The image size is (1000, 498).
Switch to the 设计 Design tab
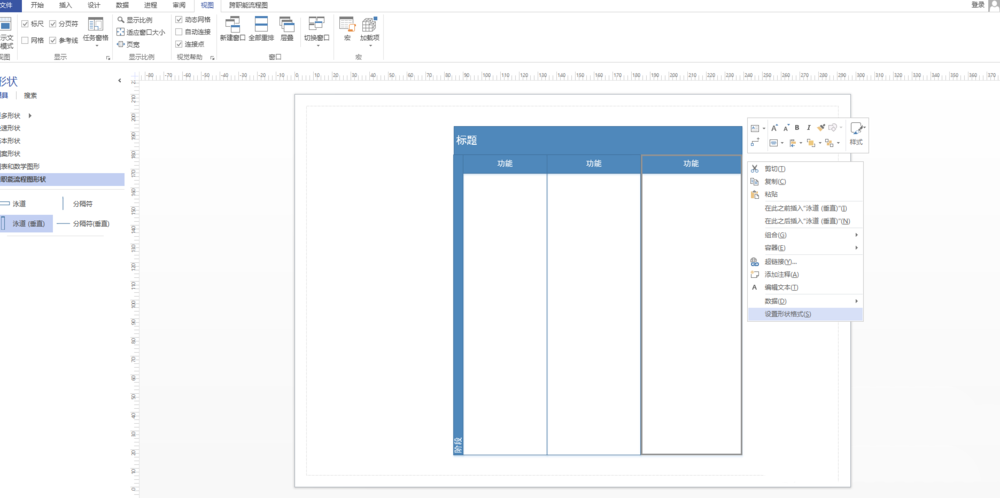[94, 5]
